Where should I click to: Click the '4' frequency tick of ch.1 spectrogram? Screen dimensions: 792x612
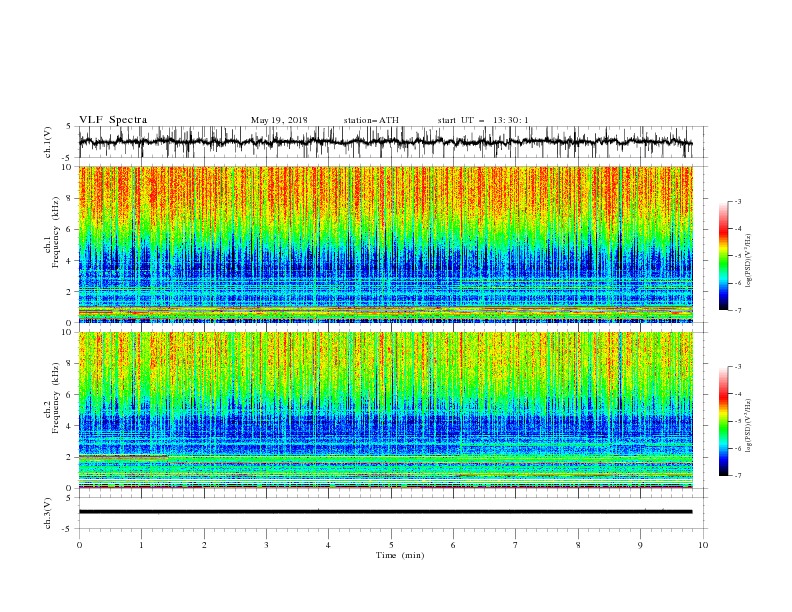70,261
